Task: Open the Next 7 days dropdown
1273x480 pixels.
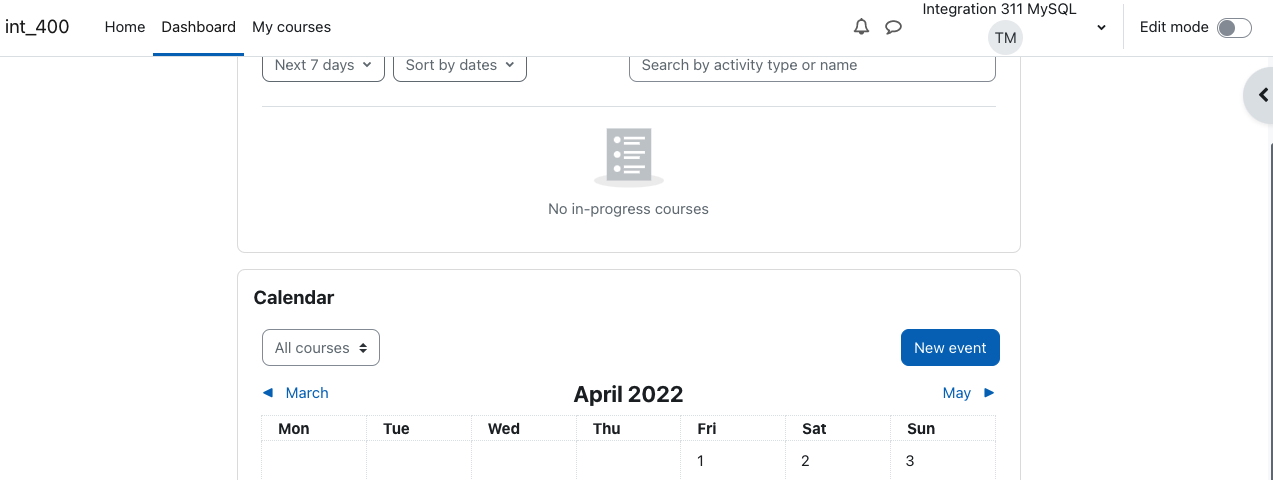Action: click(x=323, y=65)
